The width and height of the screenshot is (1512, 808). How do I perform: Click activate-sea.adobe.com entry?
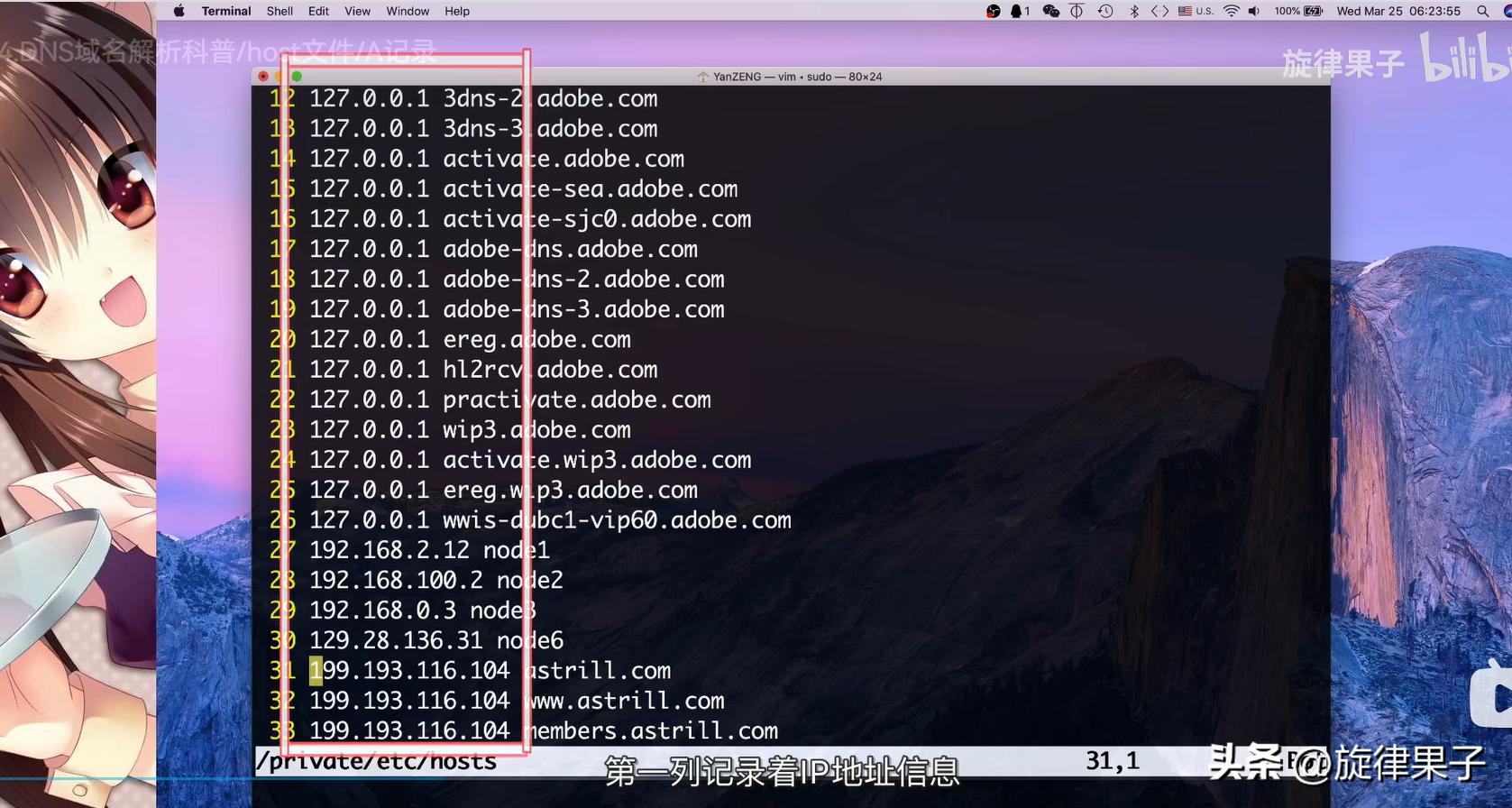pos(591,188)
